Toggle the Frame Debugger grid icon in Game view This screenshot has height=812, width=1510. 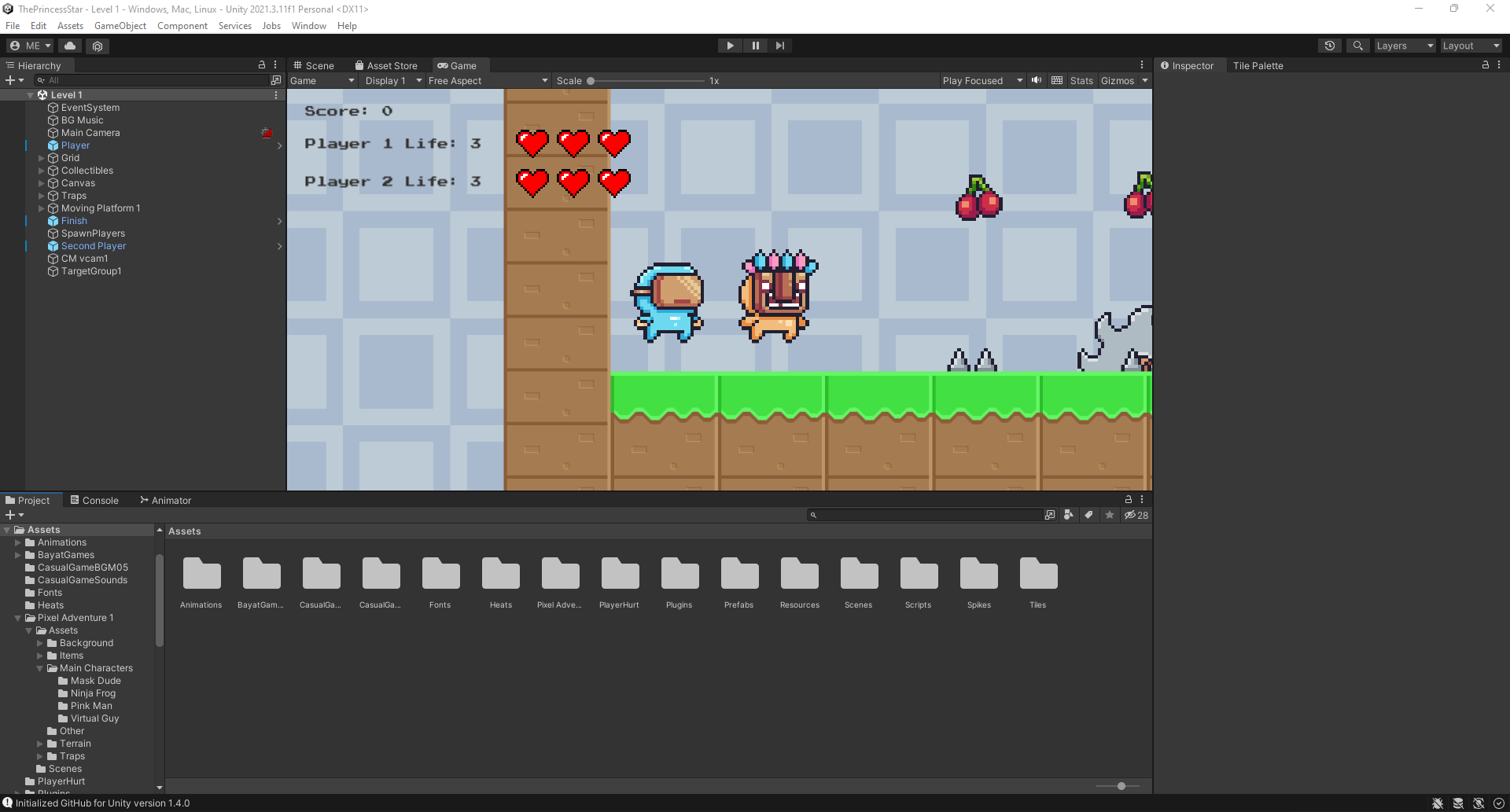tap(1057, 80)
